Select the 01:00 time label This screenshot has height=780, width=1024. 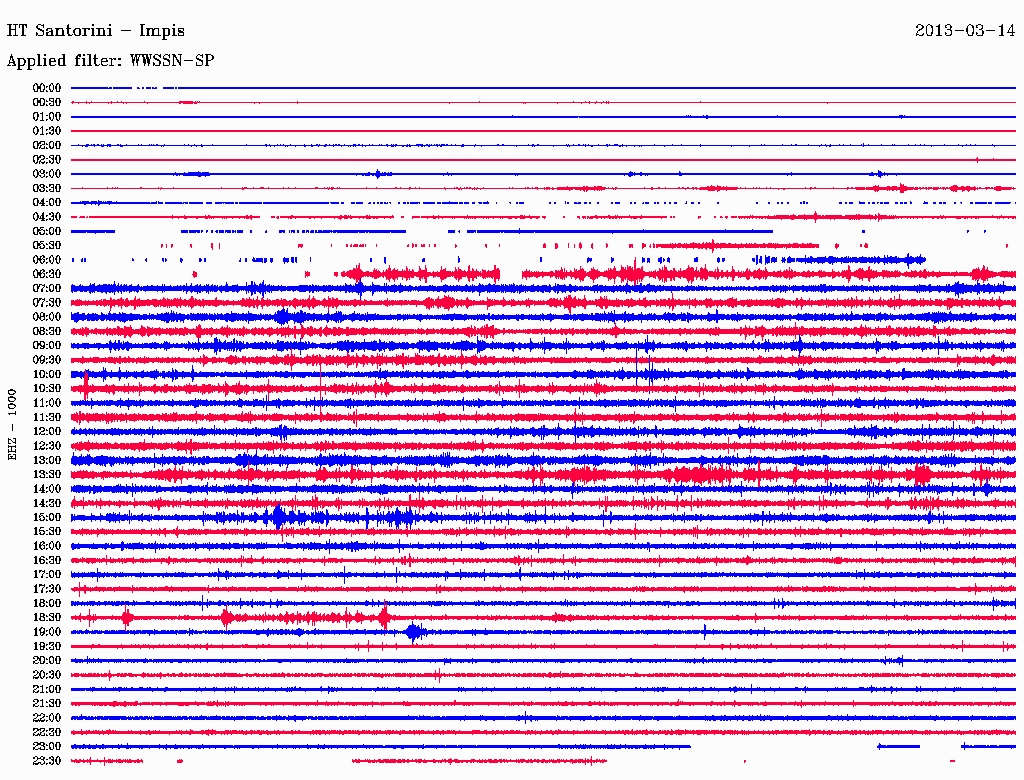pyautogui.click(x=47, y=116)
